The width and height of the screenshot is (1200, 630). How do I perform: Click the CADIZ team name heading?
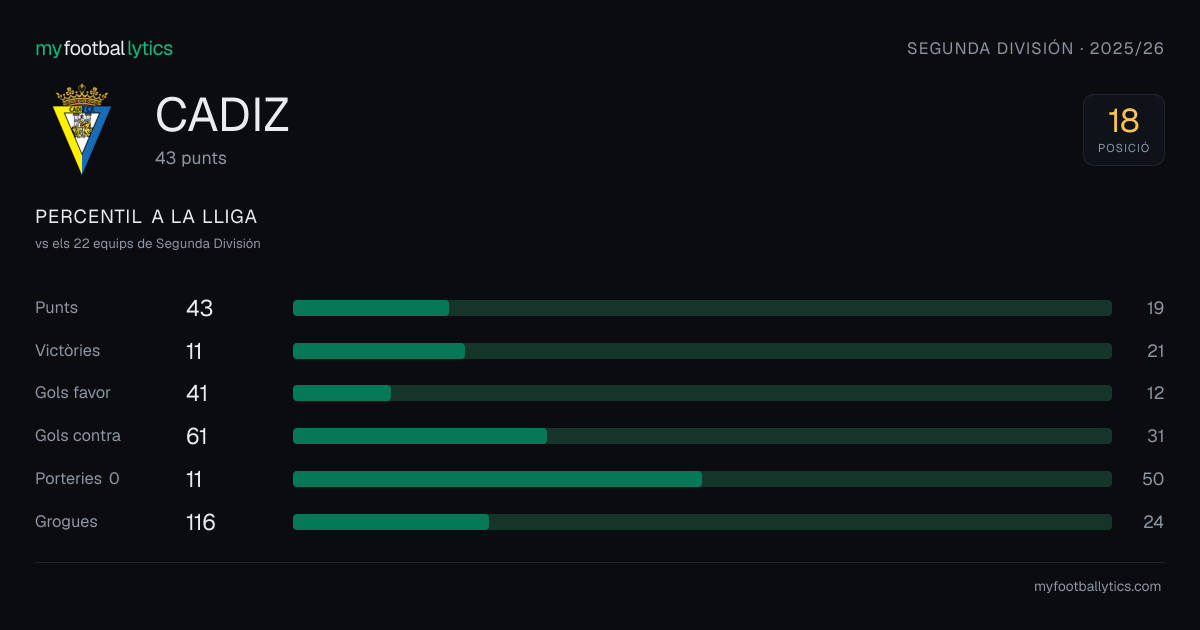pos(222,115)
